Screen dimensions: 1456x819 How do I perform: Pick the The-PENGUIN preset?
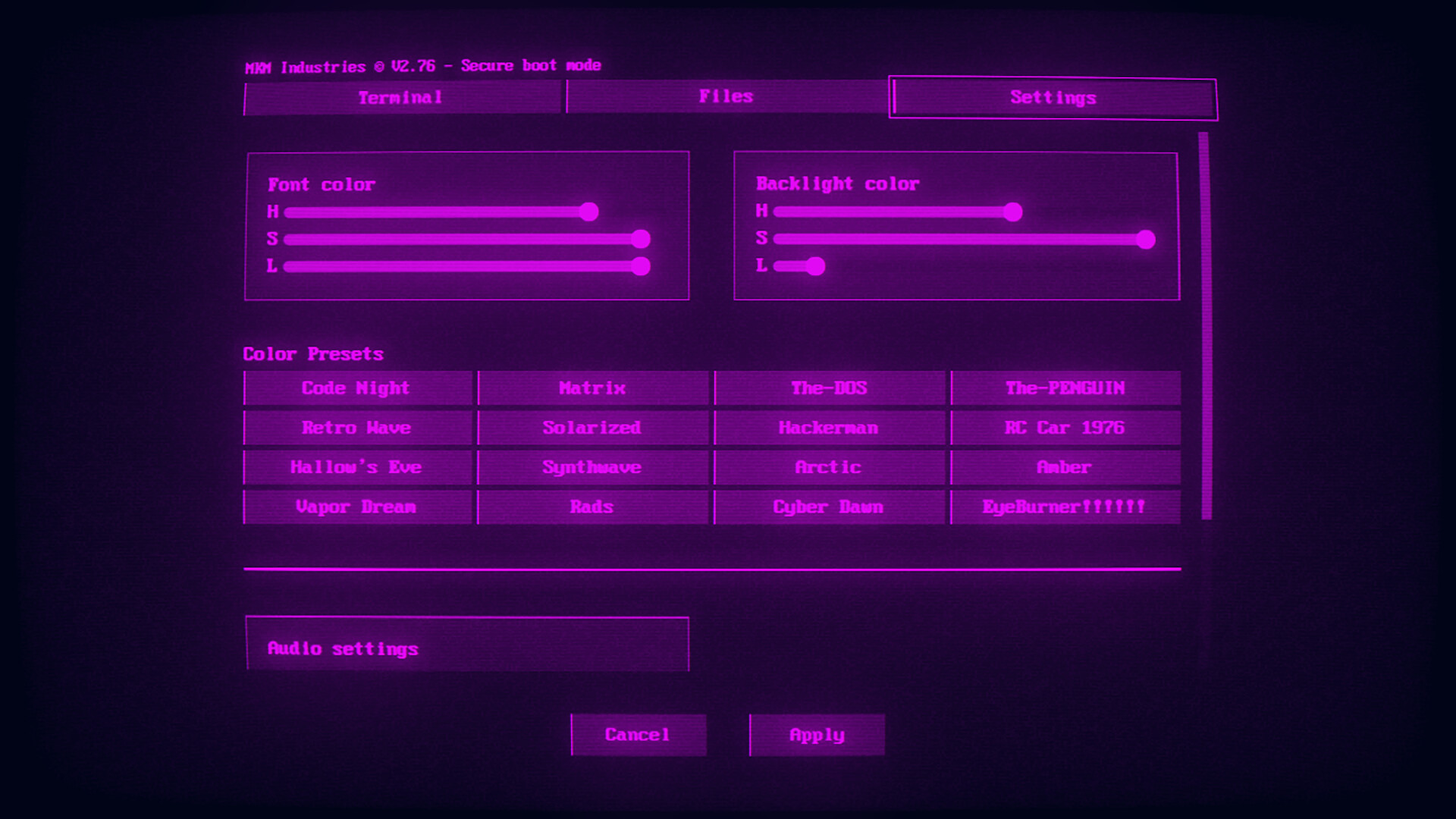click(x=1065, y=388)
